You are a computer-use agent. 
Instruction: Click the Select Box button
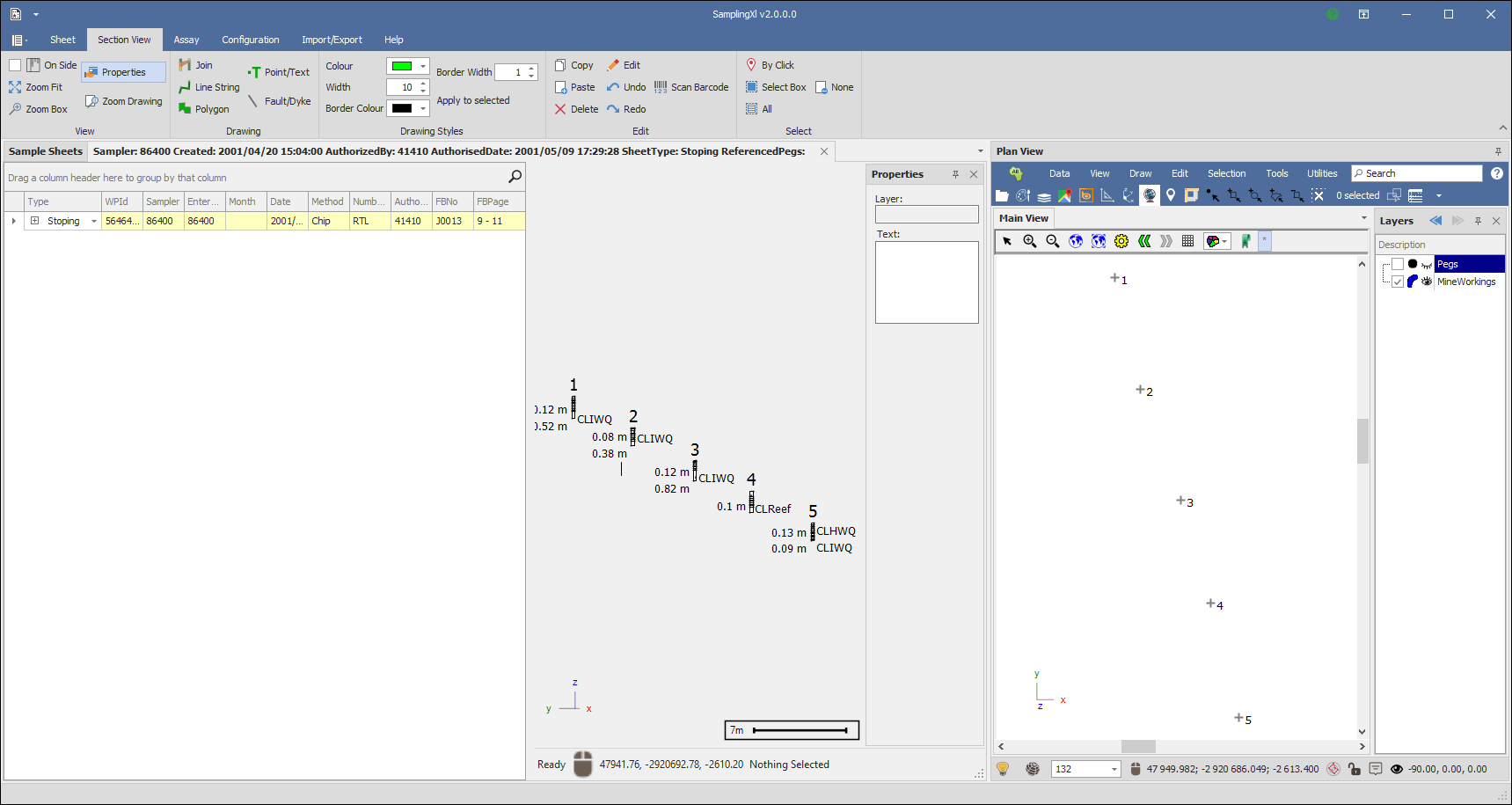776,87
